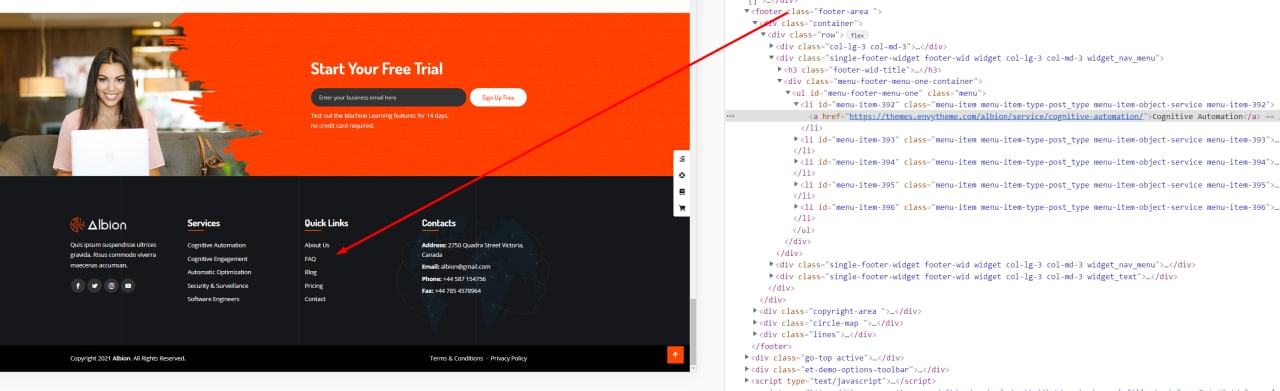
Task: Collapse the li menu-item-392 node
Action: (797, 104)
